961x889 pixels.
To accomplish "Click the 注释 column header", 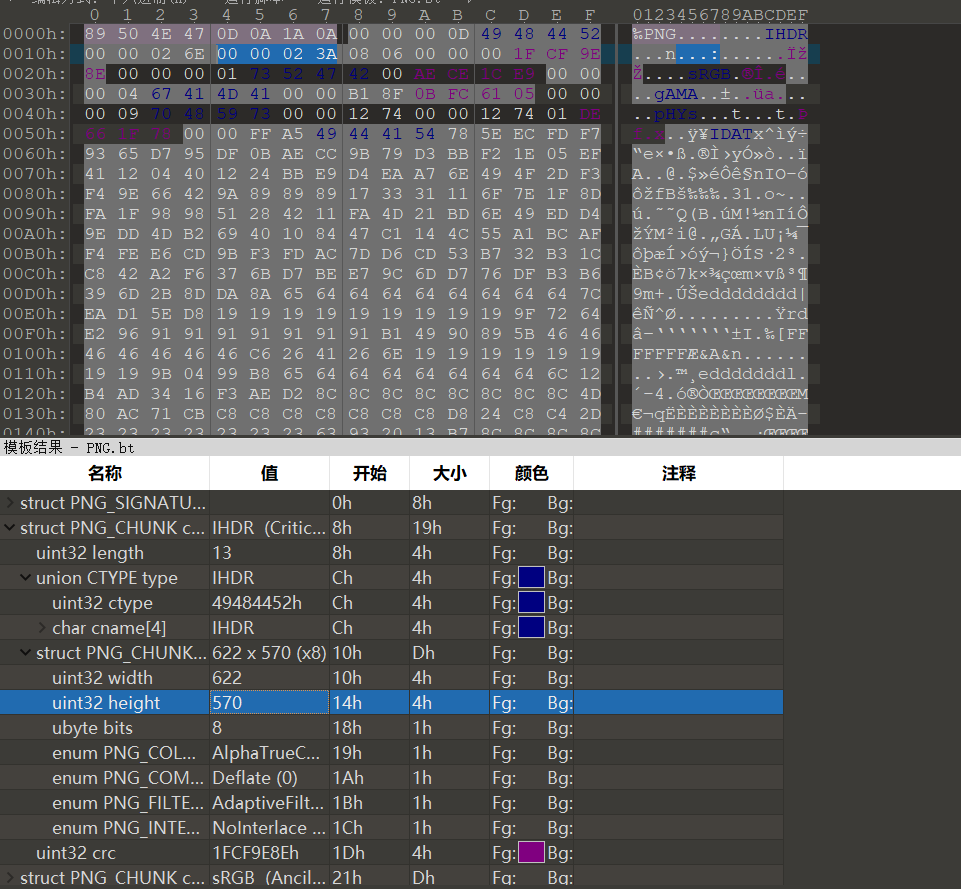I will [678, 473].
